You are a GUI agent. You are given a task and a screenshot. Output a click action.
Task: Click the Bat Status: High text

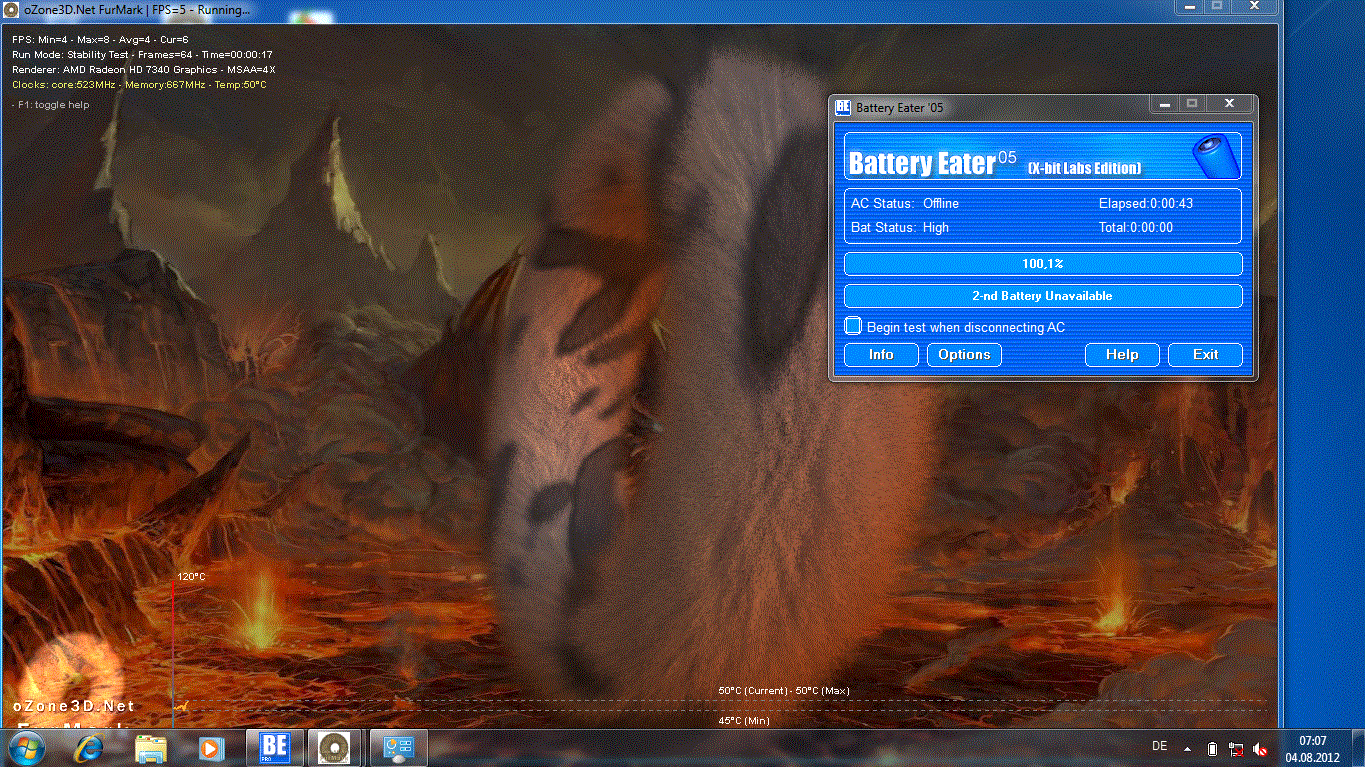pyautogui.click(x=899, y=227)
